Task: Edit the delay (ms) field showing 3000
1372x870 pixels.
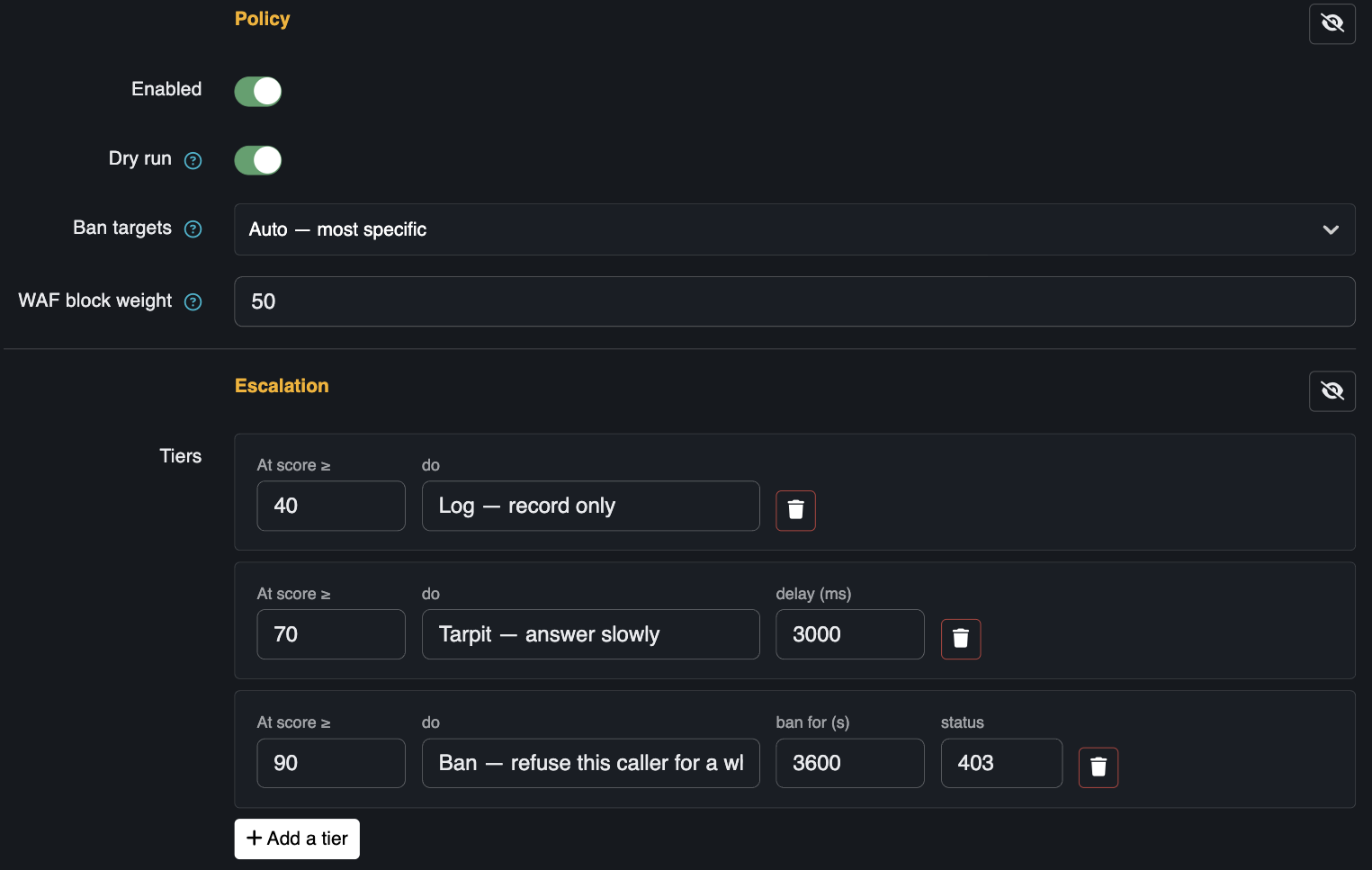Action: 850,634
